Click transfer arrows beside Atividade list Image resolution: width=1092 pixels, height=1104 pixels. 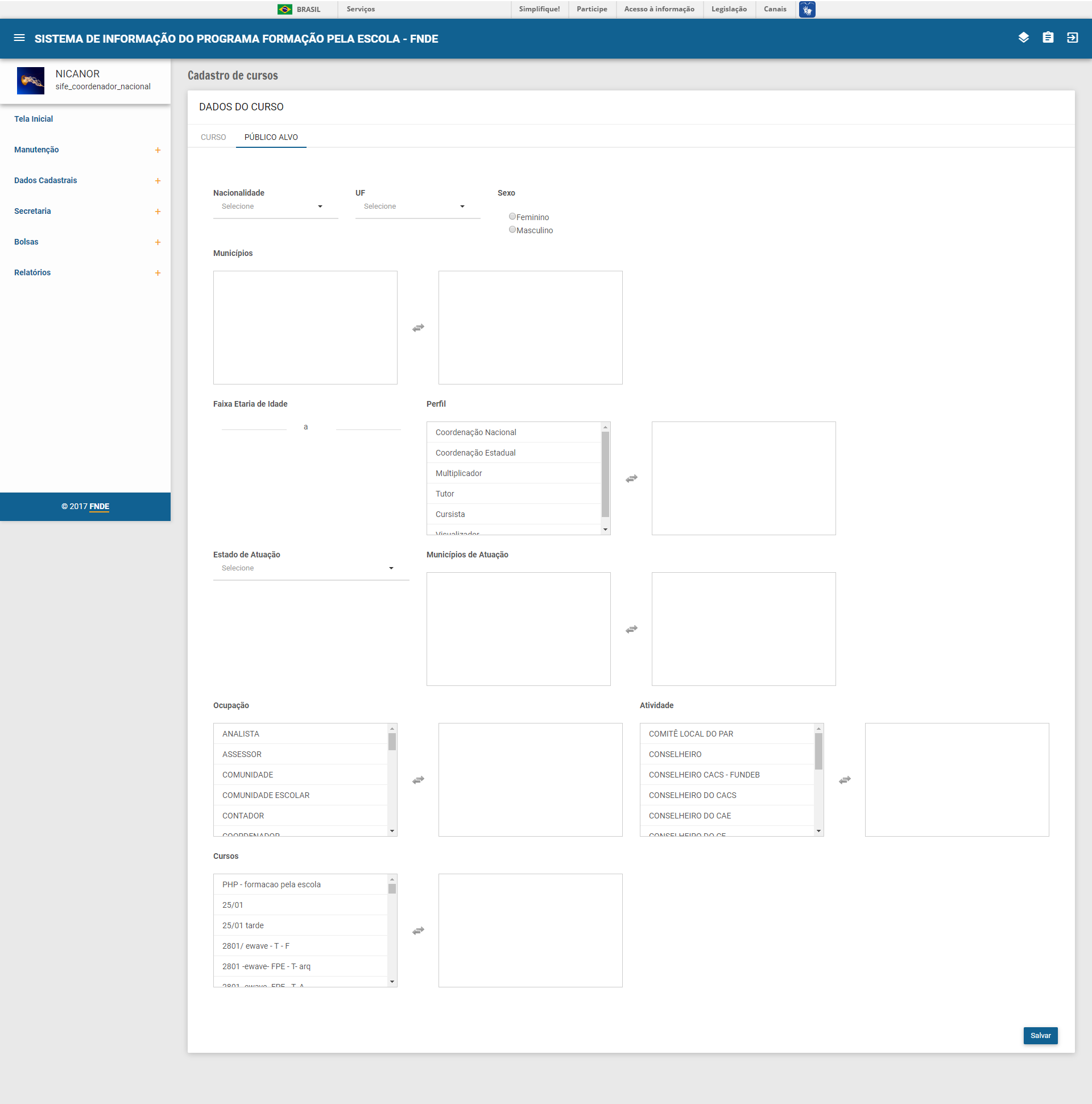(844, 779)
